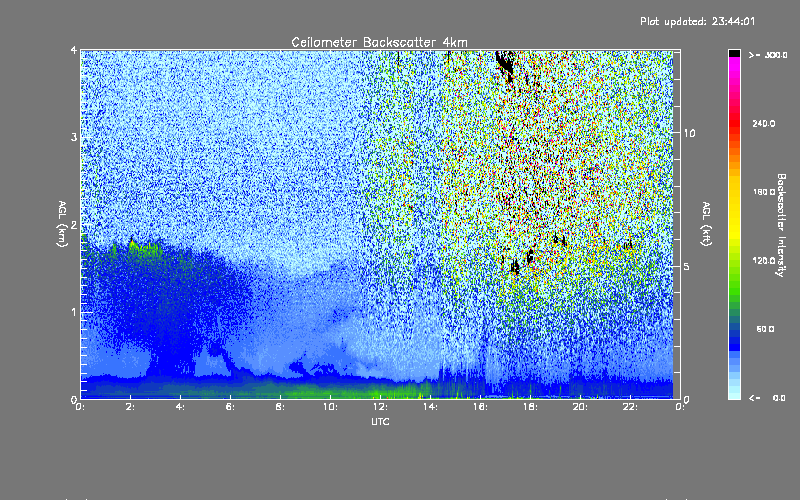The image size is (800, 500).
Task: Click the left 'AGL (km)' axis label
Action: click(x=62, y=224)
